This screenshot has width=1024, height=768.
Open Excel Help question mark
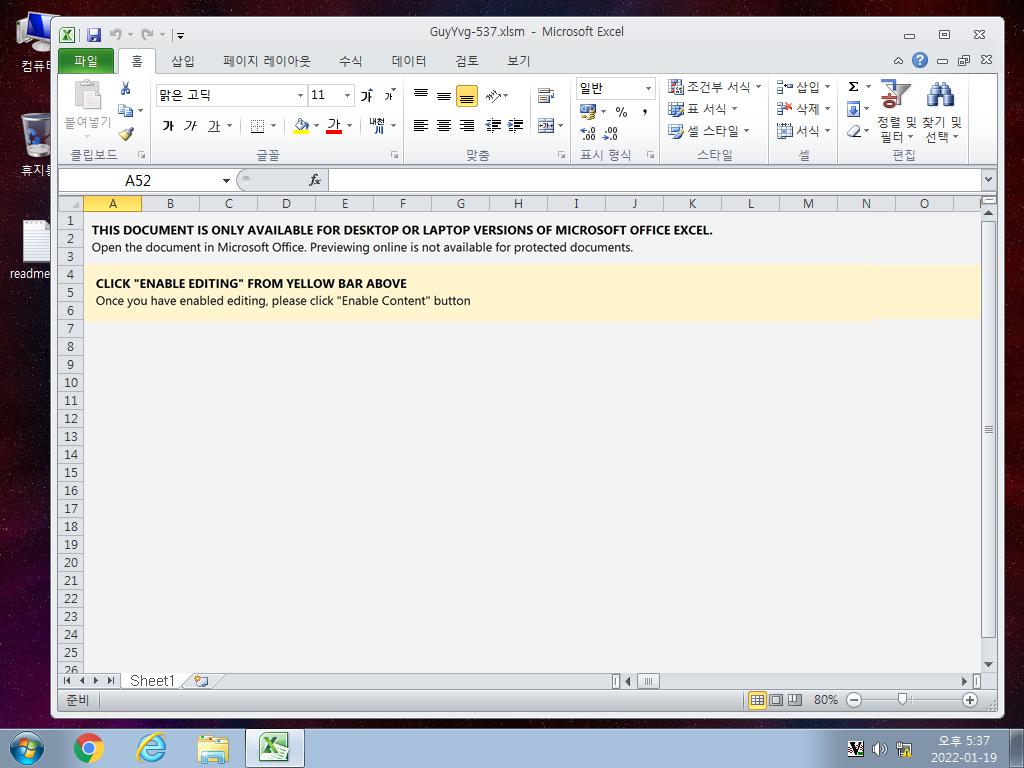[x=920, y=61]
